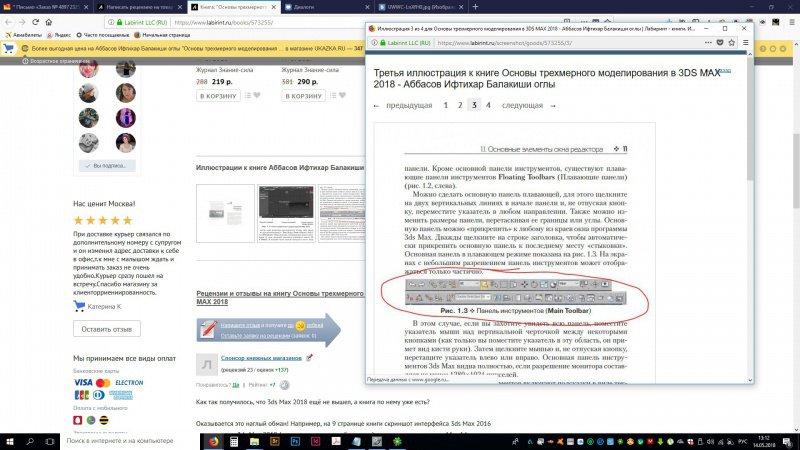Click the 'РУС' language indicator in tray
Viewport: 800px width, 450px height.
coord(744,442)
